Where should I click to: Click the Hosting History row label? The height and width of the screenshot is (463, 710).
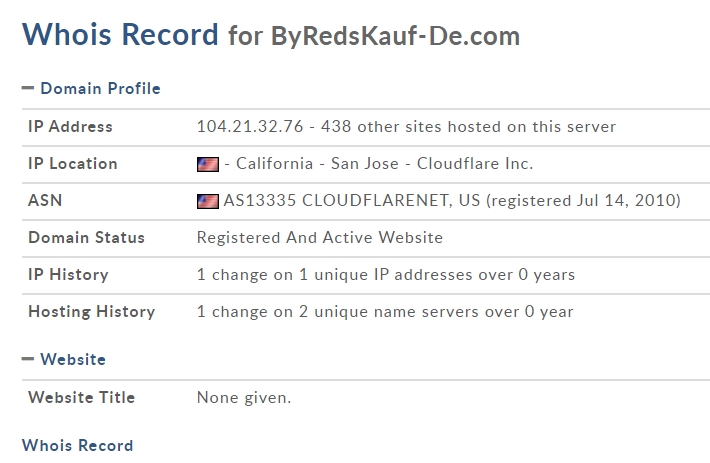click(x=91, y=312)
